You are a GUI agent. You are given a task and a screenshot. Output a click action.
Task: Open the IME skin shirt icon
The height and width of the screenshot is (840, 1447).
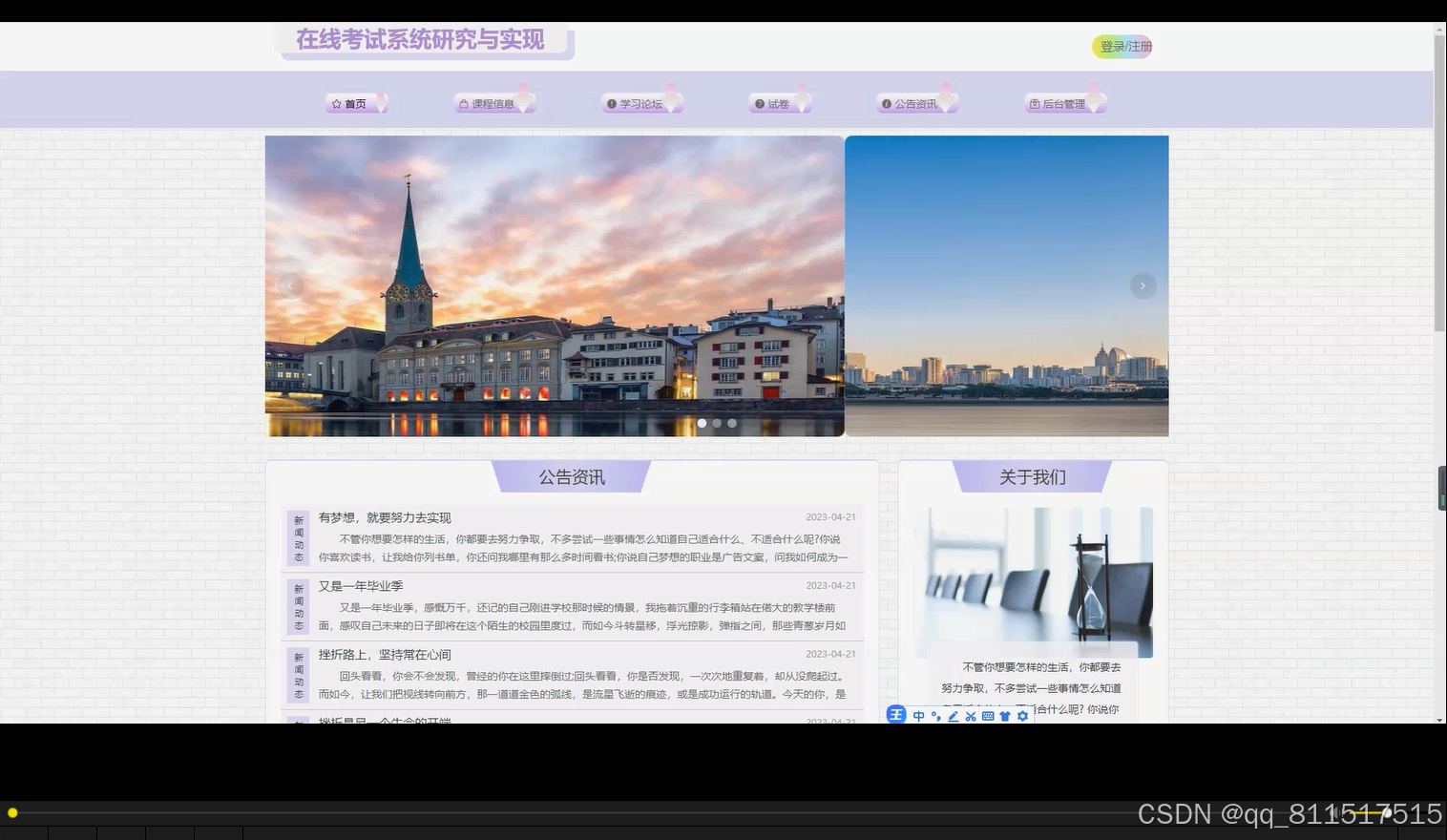pos(1005,716)
